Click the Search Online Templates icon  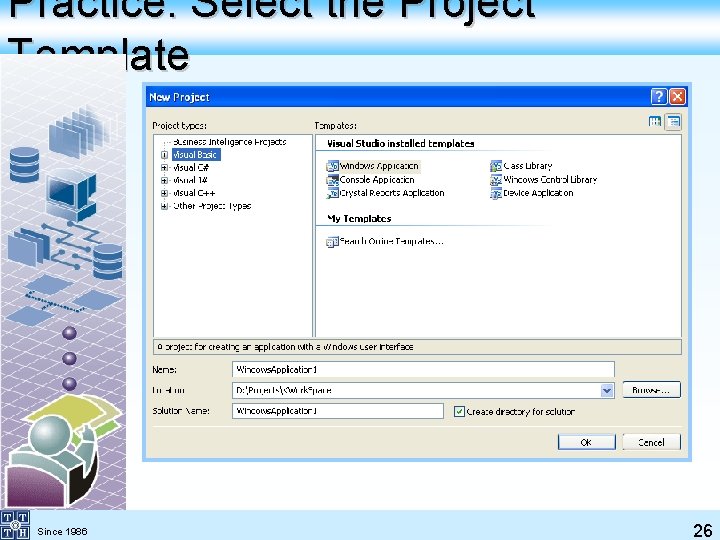click(332, 242)
